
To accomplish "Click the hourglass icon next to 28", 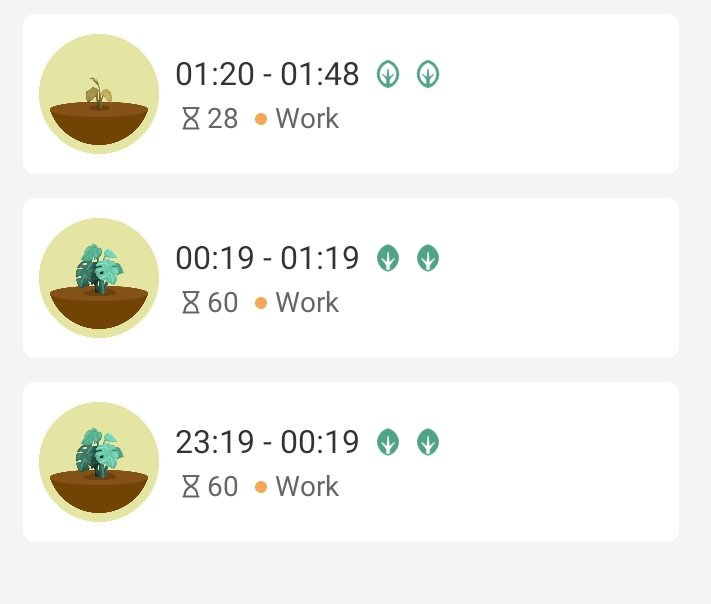I will pos(191,119).
